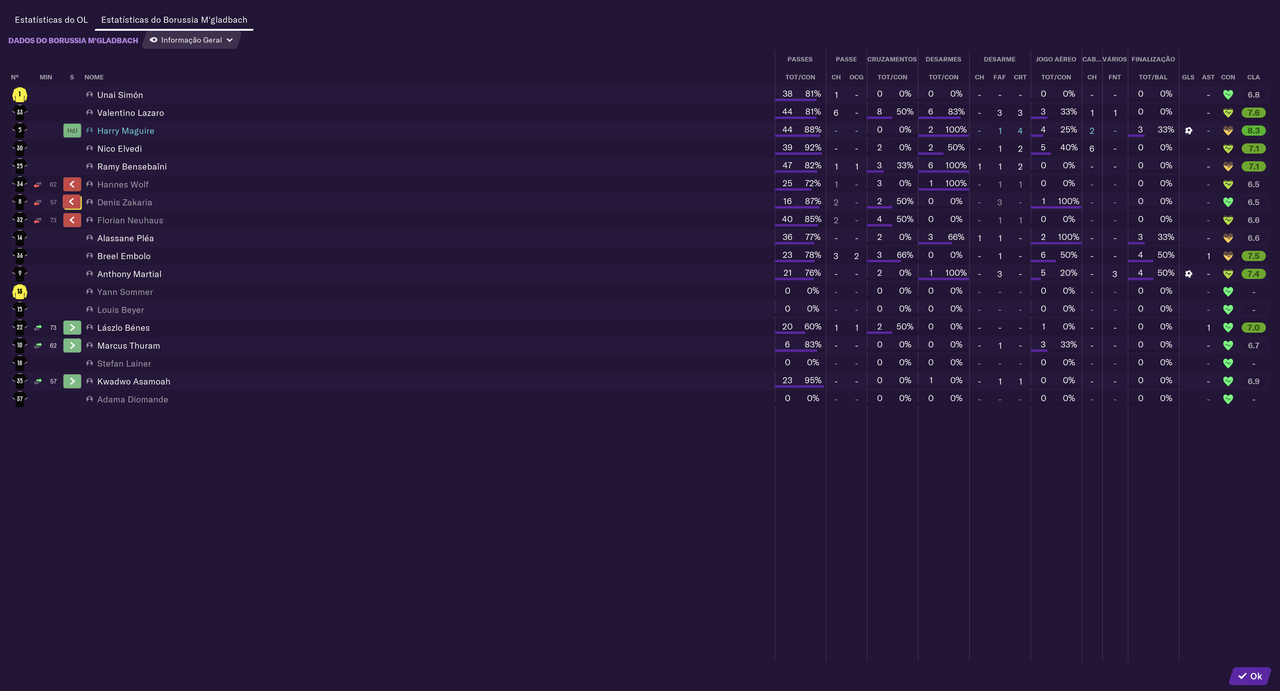This screenshot has width=1280, height=691.
Task: Open Harry Maguire's player name link
Action: tap(126, 131)
